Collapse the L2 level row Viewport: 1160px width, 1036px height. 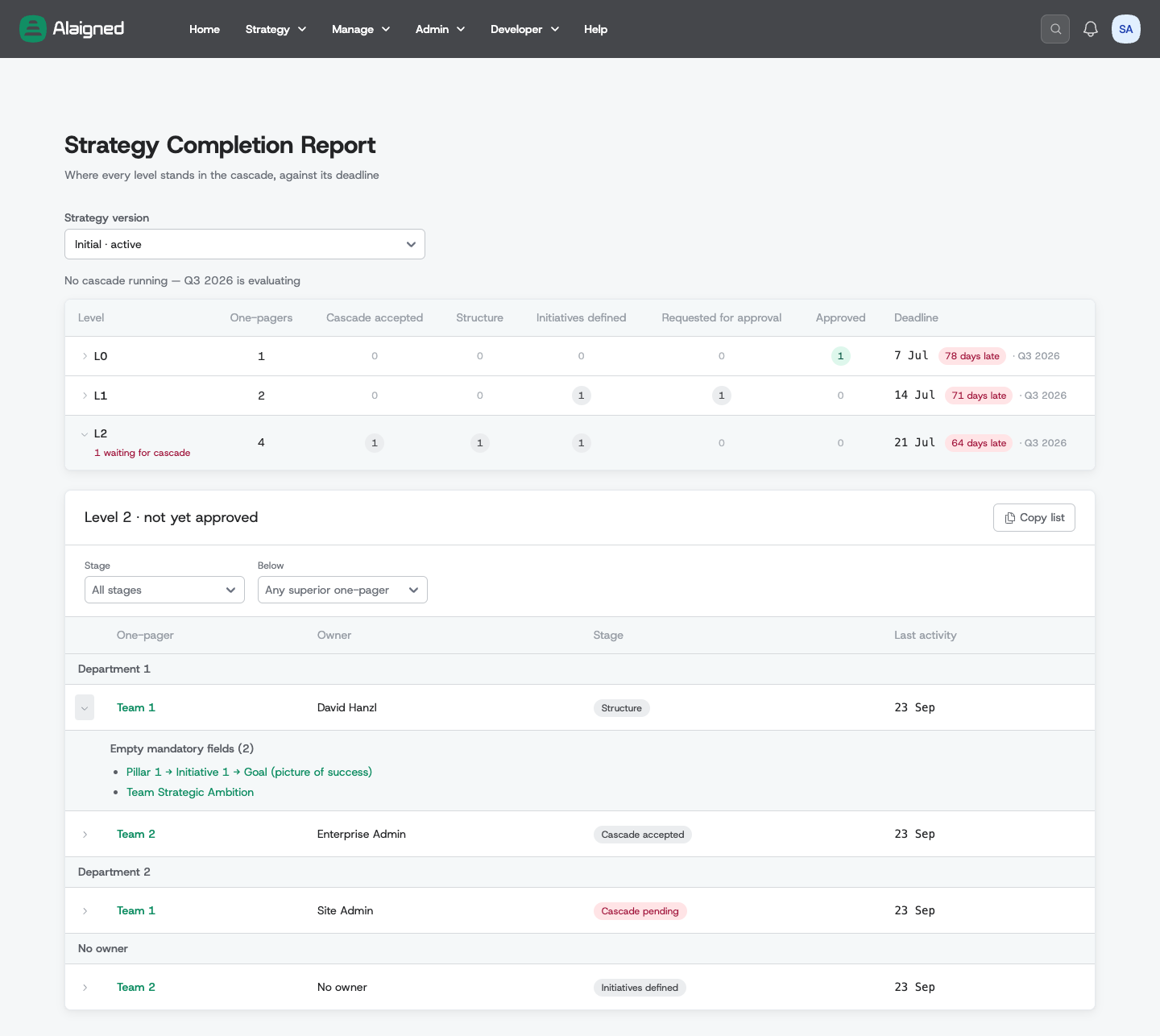coord(85,434)
